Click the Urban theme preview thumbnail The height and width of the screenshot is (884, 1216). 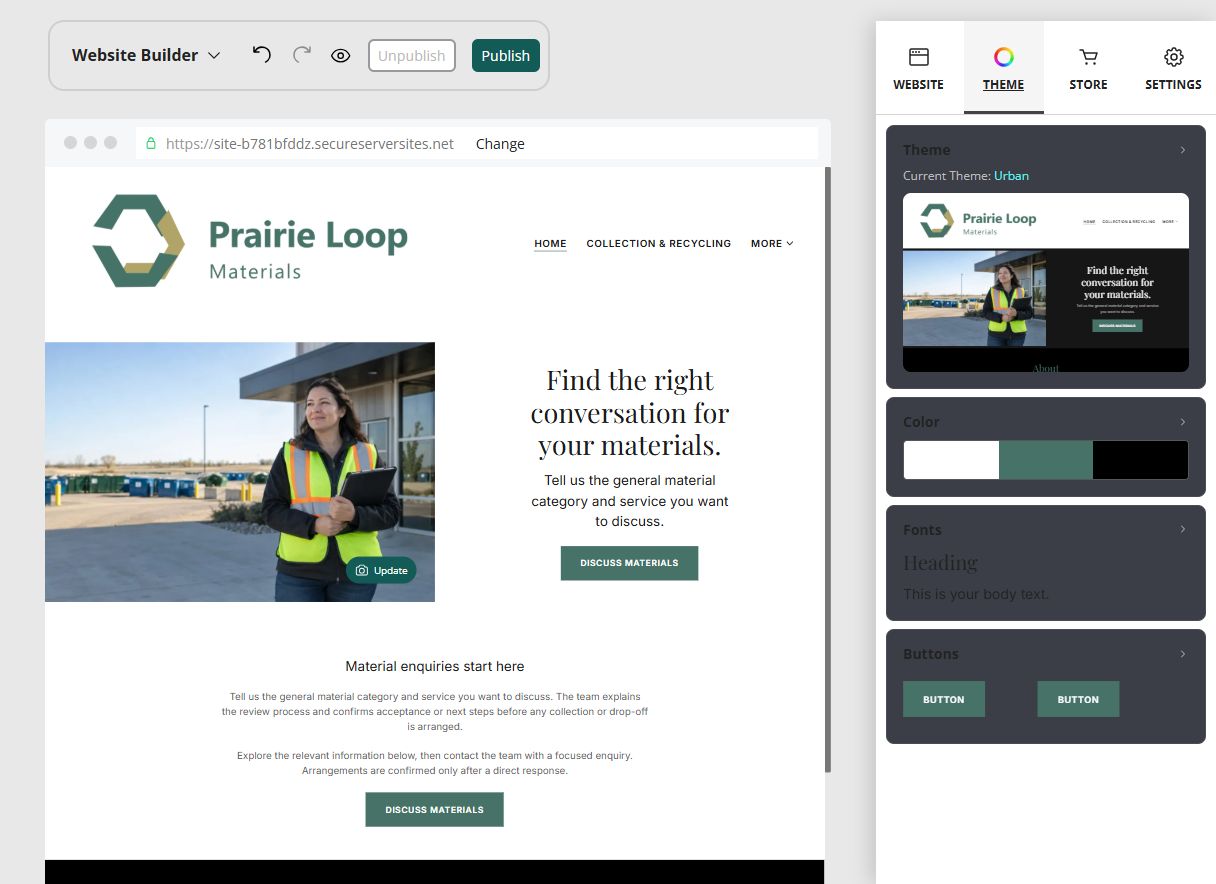tap(1046, 283)
